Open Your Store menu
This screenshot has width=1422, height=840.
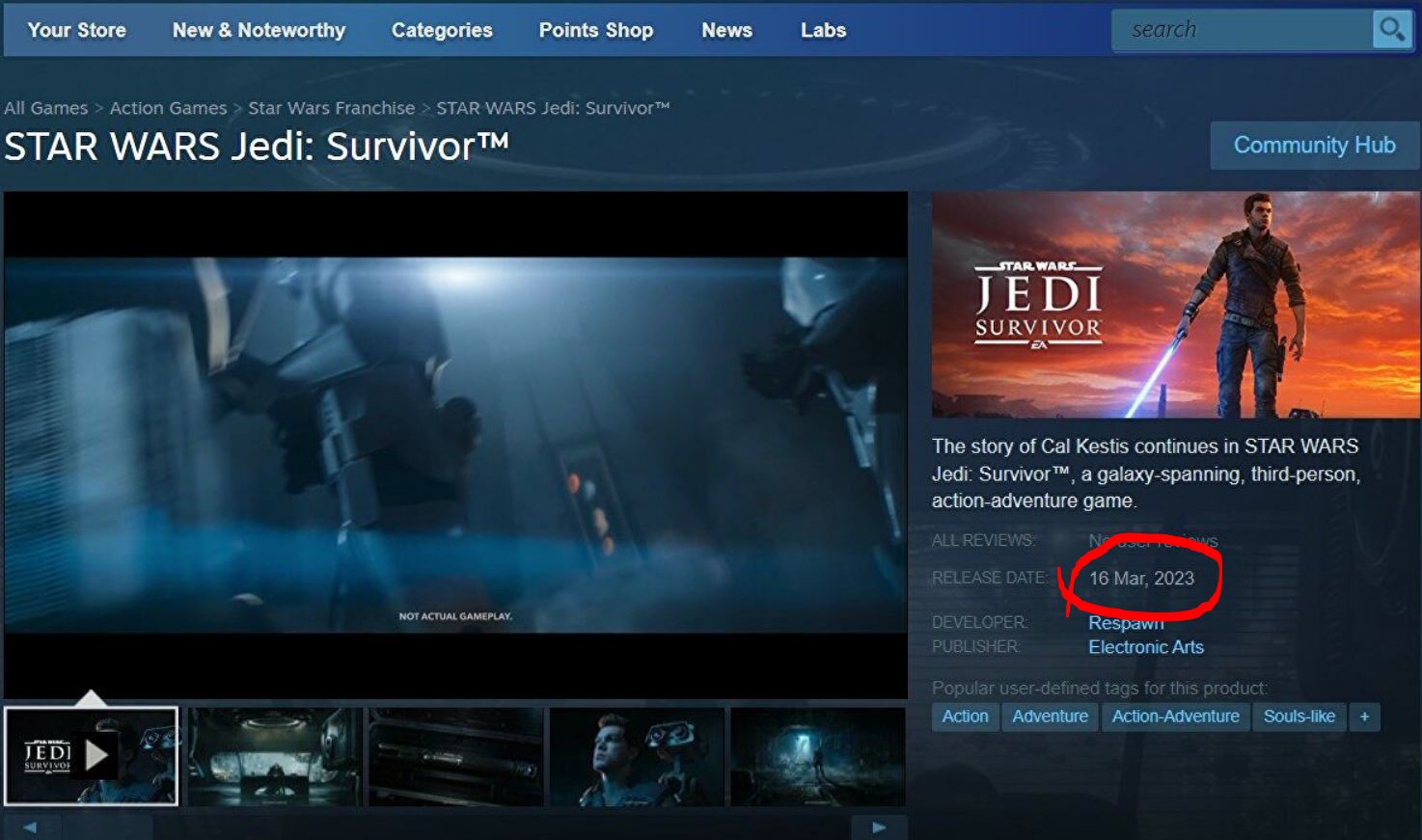pyautogui.click(x=76, y=30)
